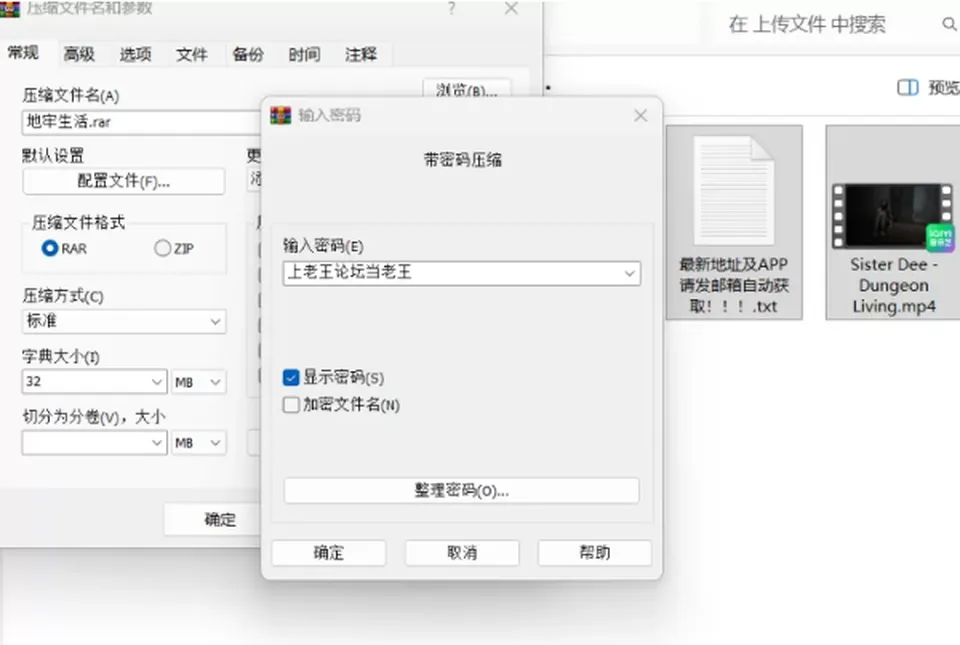The height and width of the screenshot is (645, 960).
Task: Click the 配置文件 button
Action: tap(124, 182)
